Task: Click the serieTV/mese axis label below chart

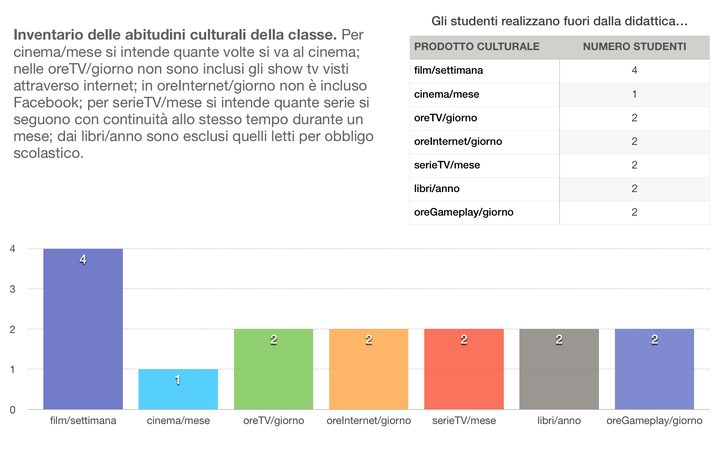Action: point(464,421)
